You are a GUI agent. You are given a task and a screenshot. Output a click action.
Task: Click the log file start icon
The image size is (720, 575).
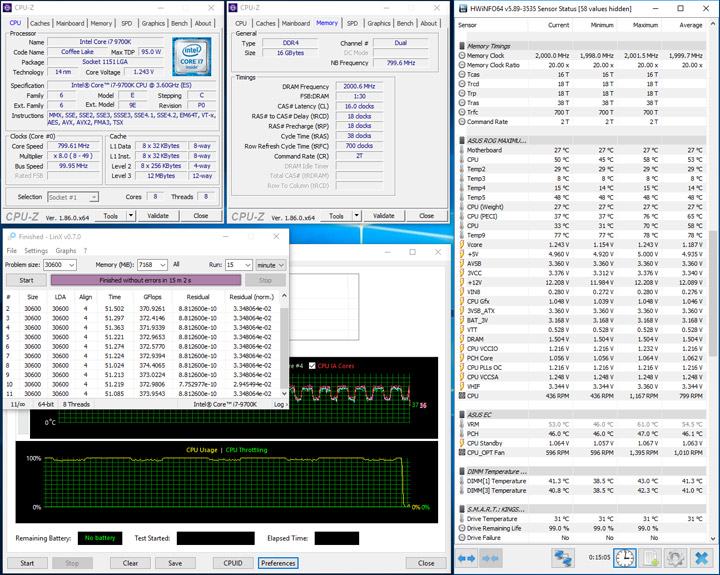(649, 558)
